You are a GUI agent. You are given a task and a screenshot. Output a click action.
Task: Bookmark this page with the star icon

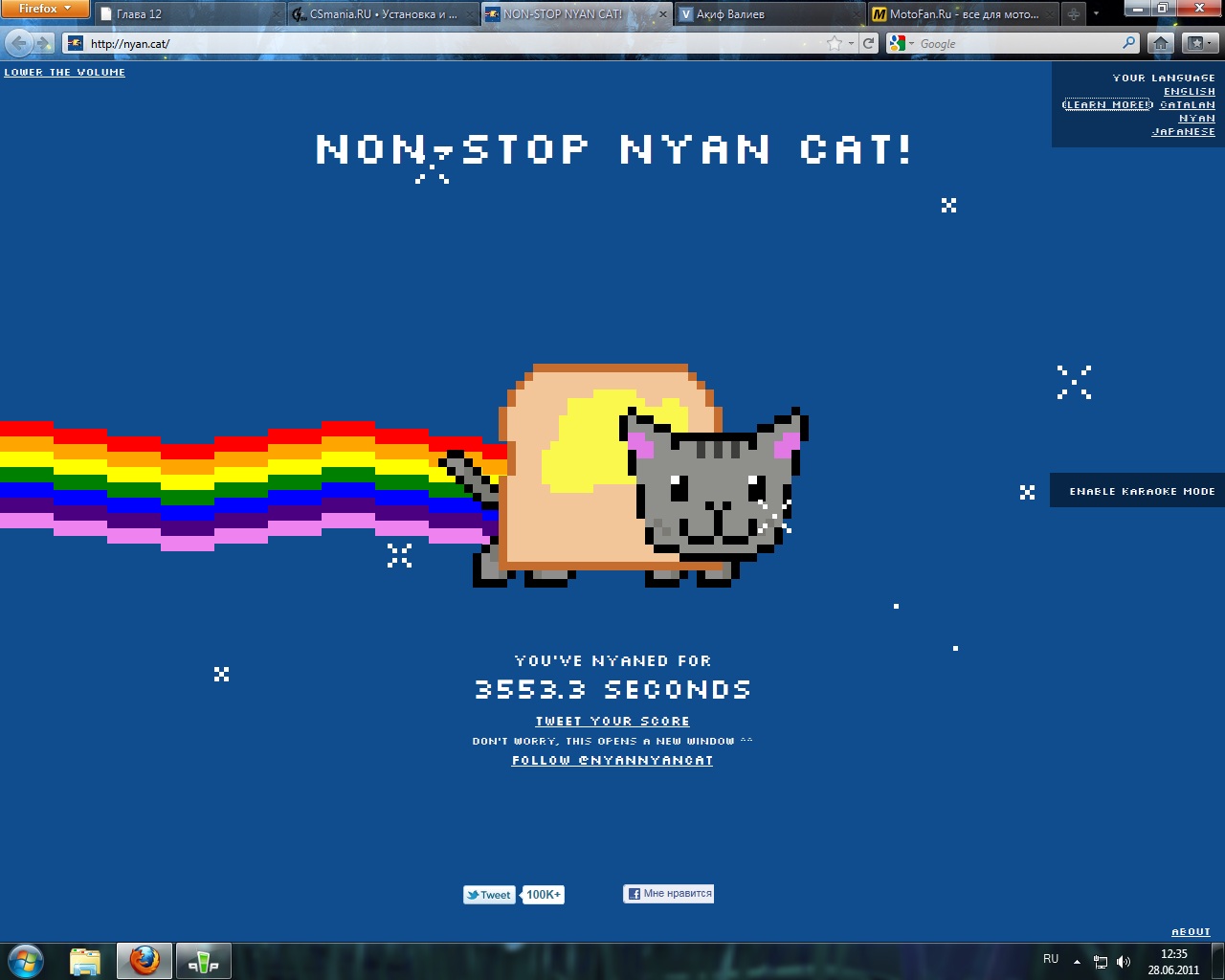pos(835,43)
